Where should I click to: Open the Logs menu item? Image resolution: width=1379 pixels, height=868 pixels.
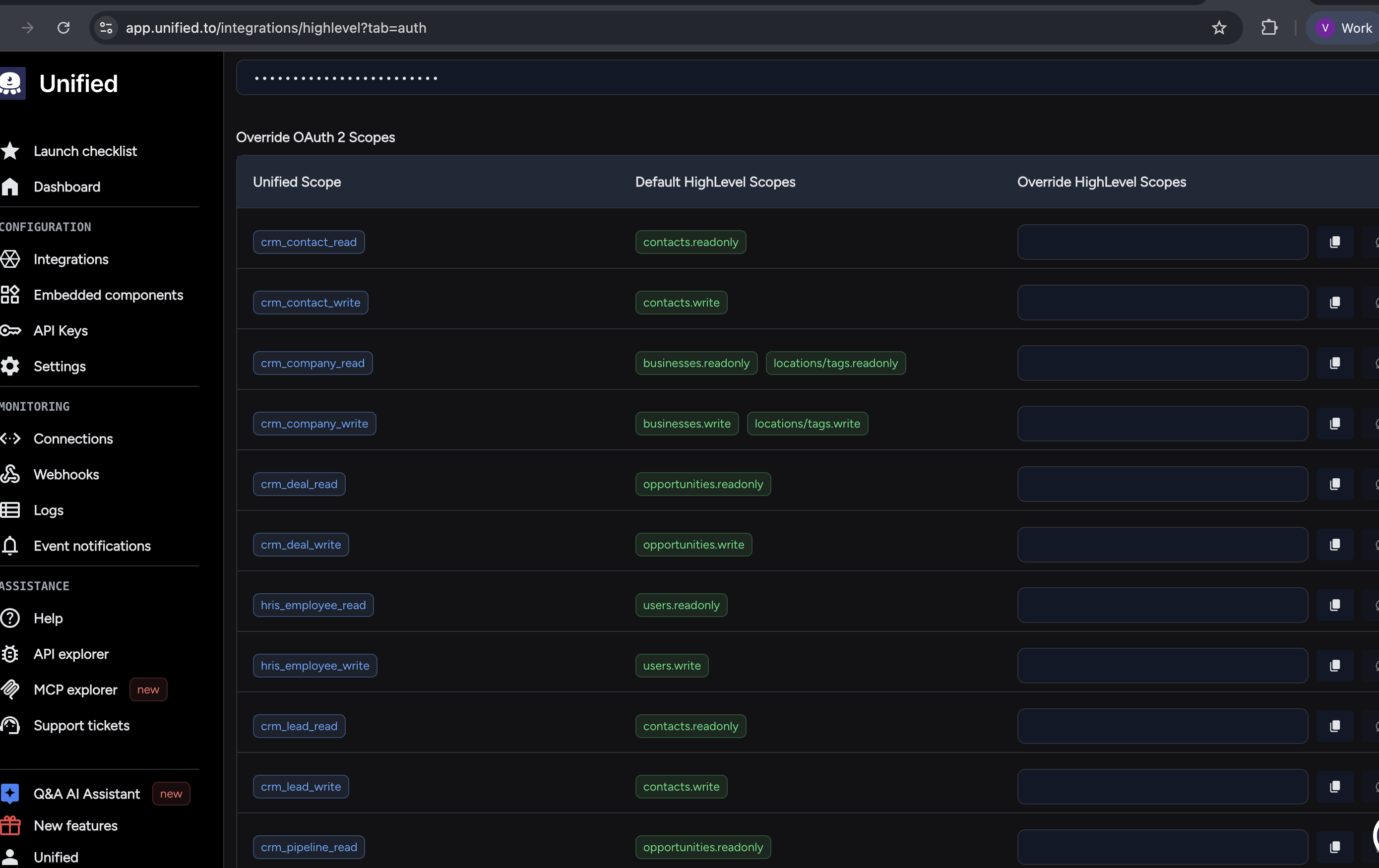tap(49, 510)
